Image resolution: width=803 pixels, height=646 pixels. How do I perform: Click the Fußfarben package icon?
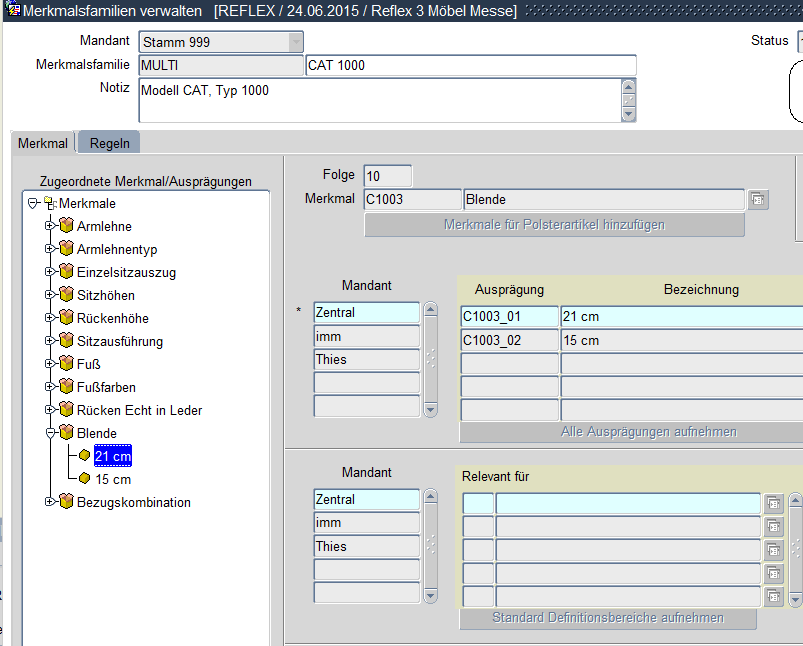pyautogui.click(x=67, y=387)
